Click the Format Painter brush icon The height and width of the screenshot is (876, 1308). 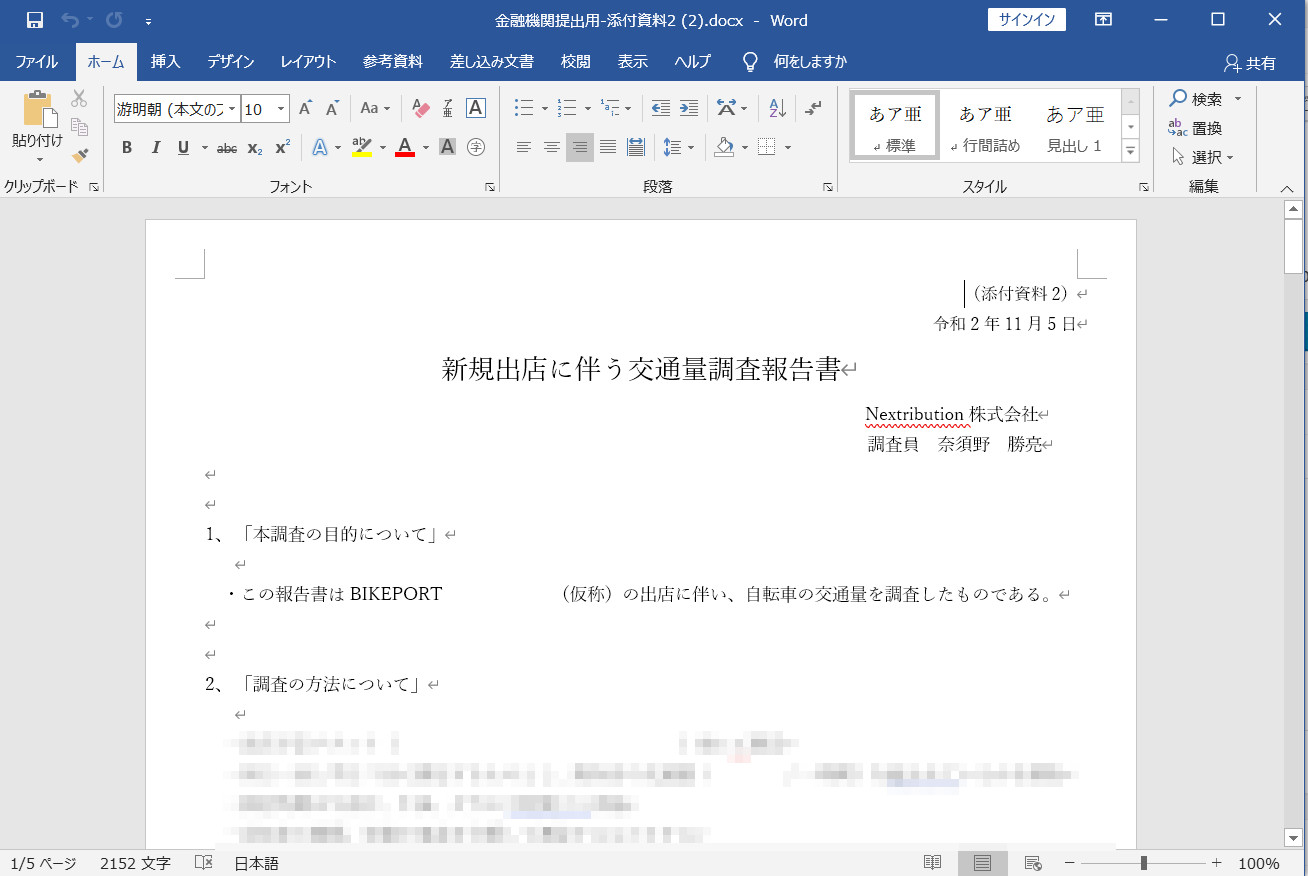(80, 155)
